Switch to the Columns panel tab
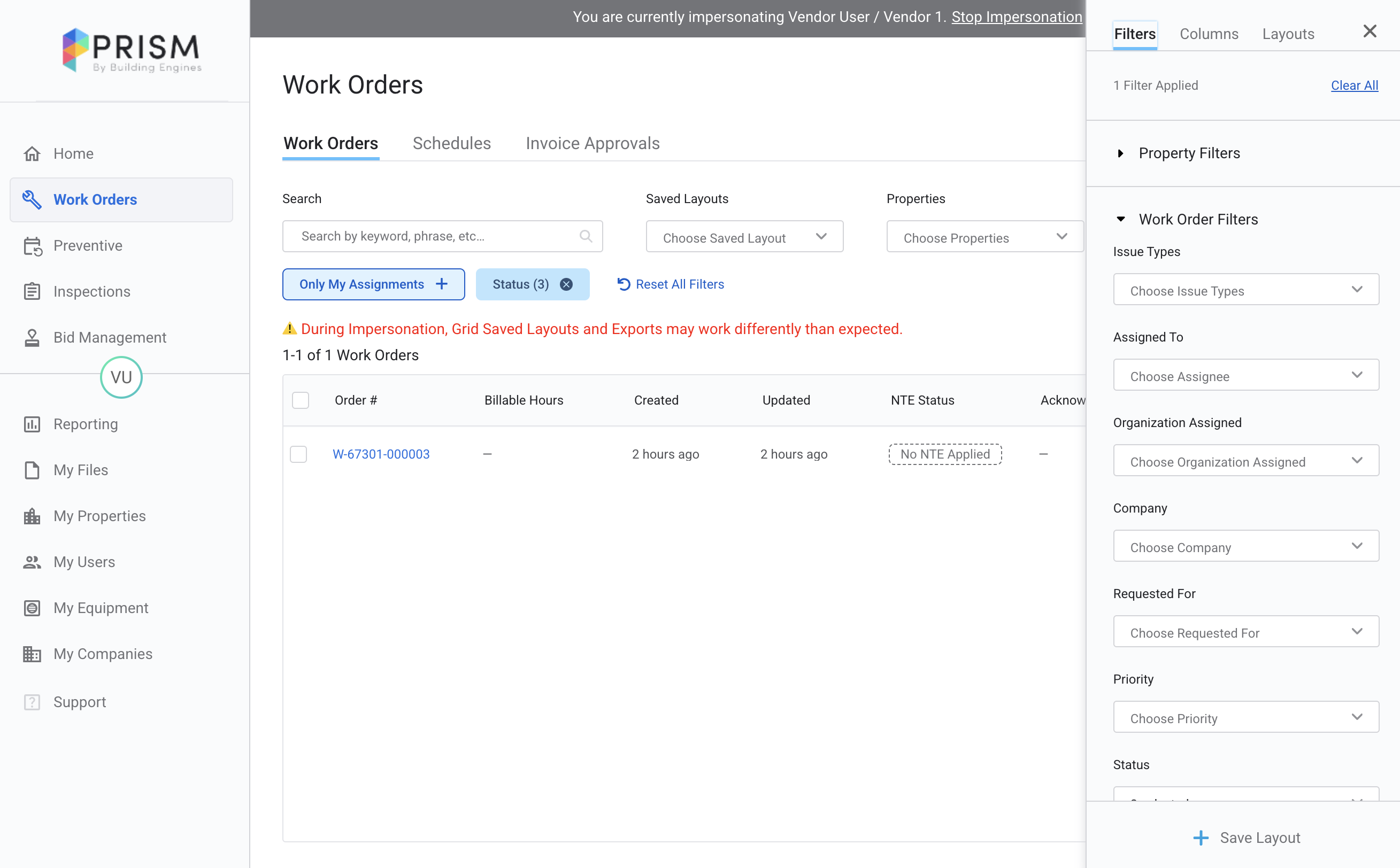The height and width of the screenshot is (868, 1400). click(x=1208, y=34)
